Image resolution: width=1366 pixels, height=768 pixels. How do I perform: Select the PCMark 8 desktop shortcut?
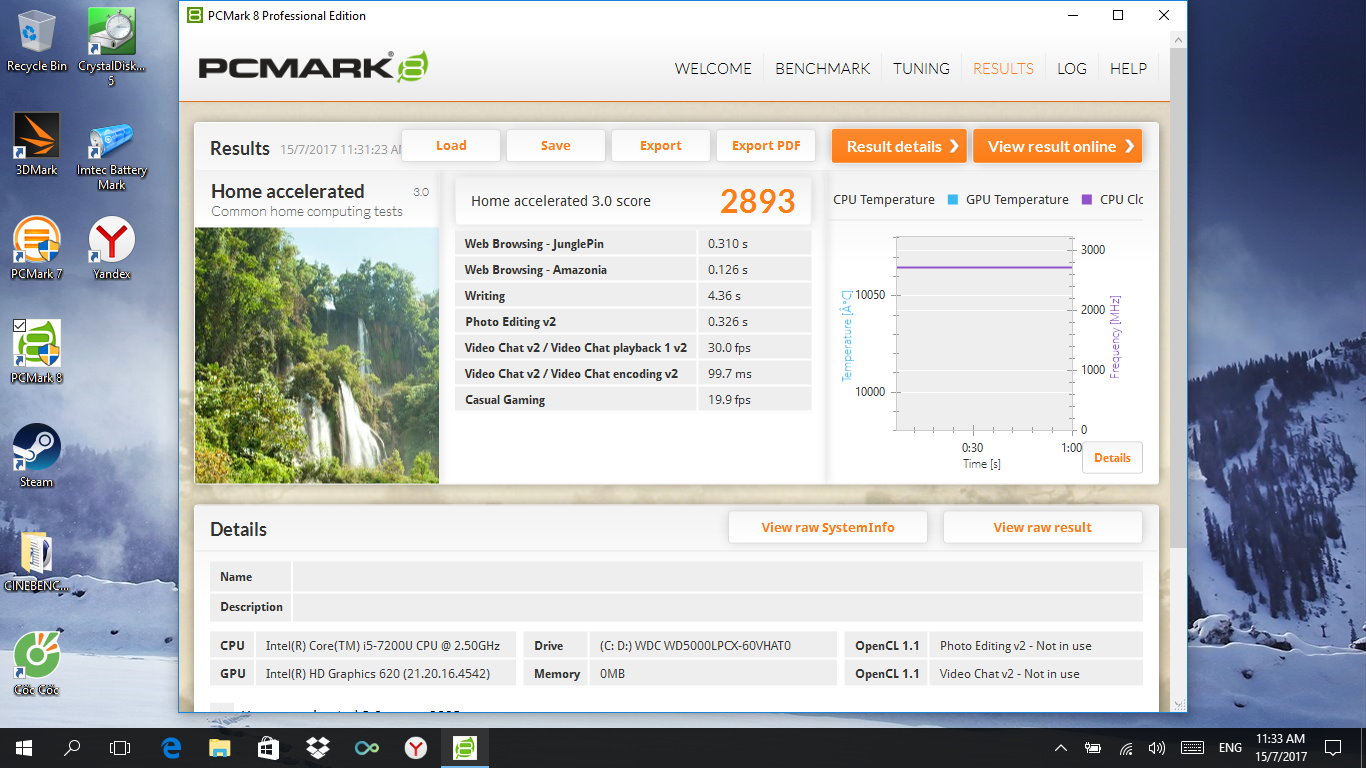(x=37, y=352)
